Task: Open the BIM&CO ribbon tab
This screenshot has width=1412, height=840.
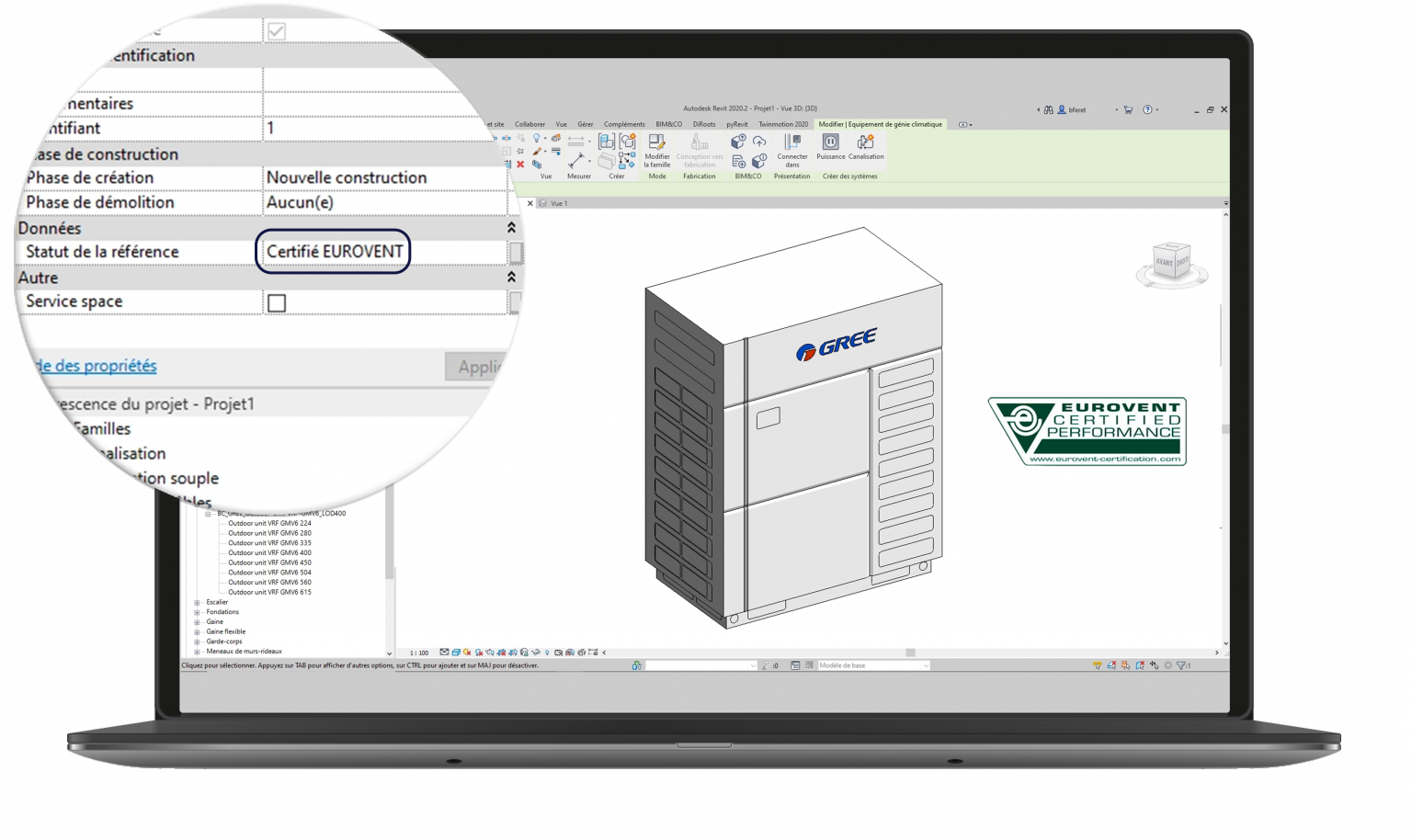Action: point(668,124)
